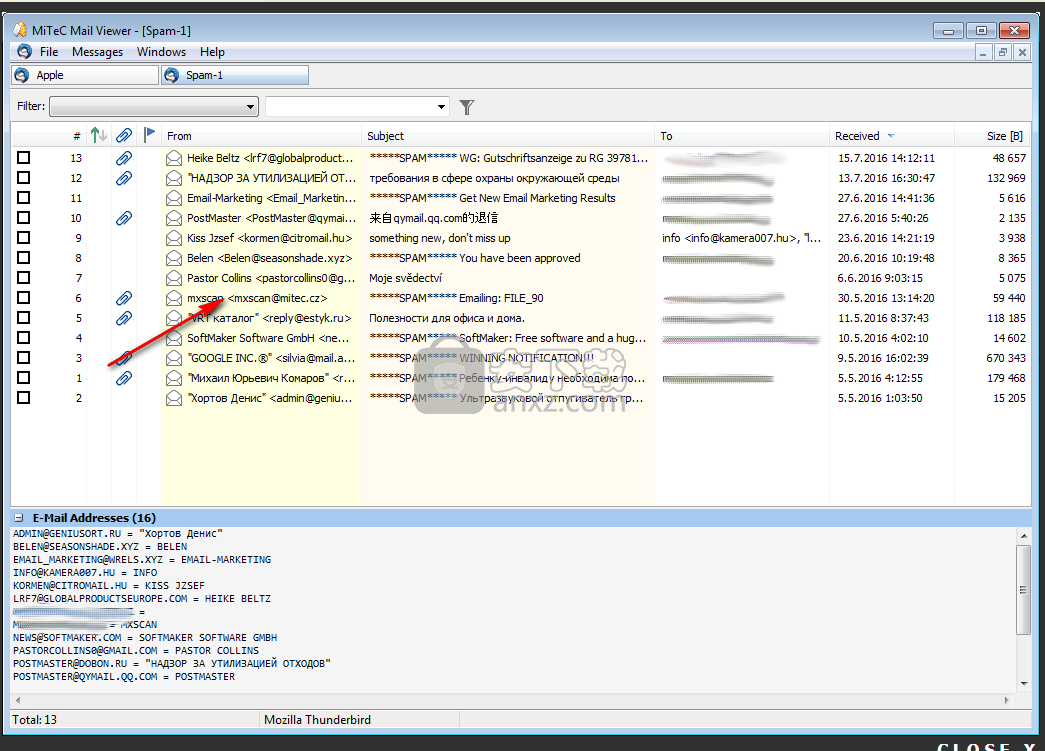Click envelope icon beside Pastor Collins

tap(174, 278)
